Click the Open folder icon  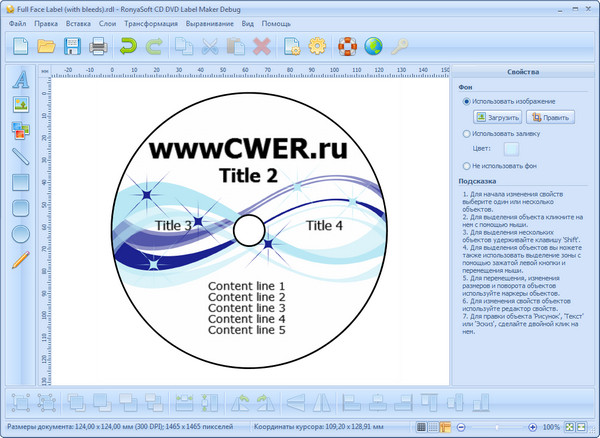point(47,46)
